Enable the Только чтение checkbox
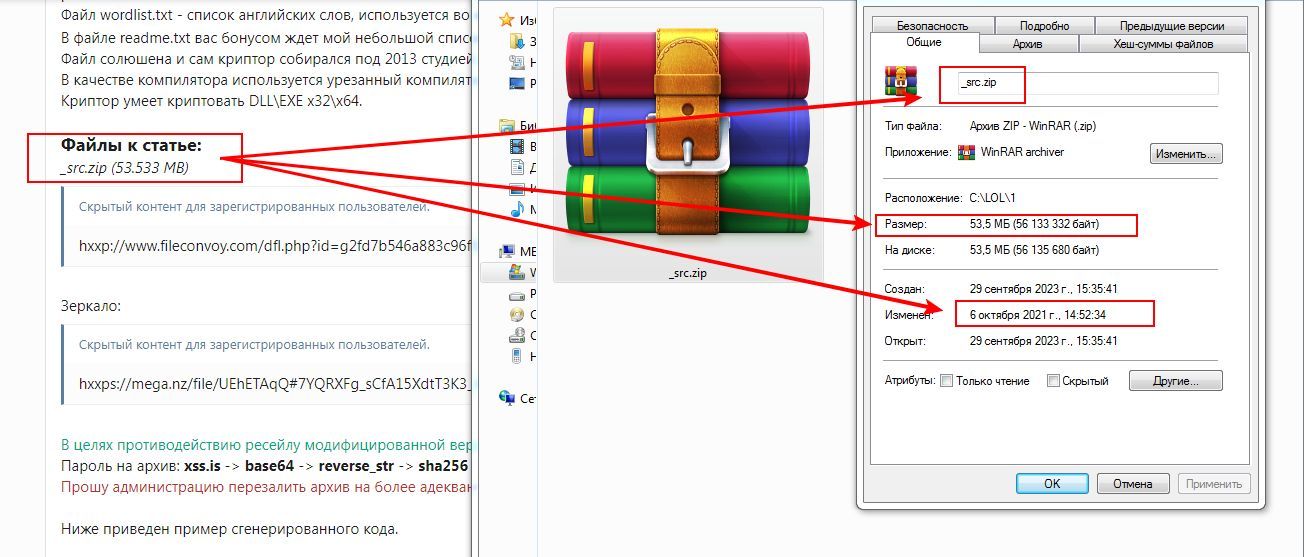Image resolution: width=1304 pixels, height=557 pixels. [946, 381]
